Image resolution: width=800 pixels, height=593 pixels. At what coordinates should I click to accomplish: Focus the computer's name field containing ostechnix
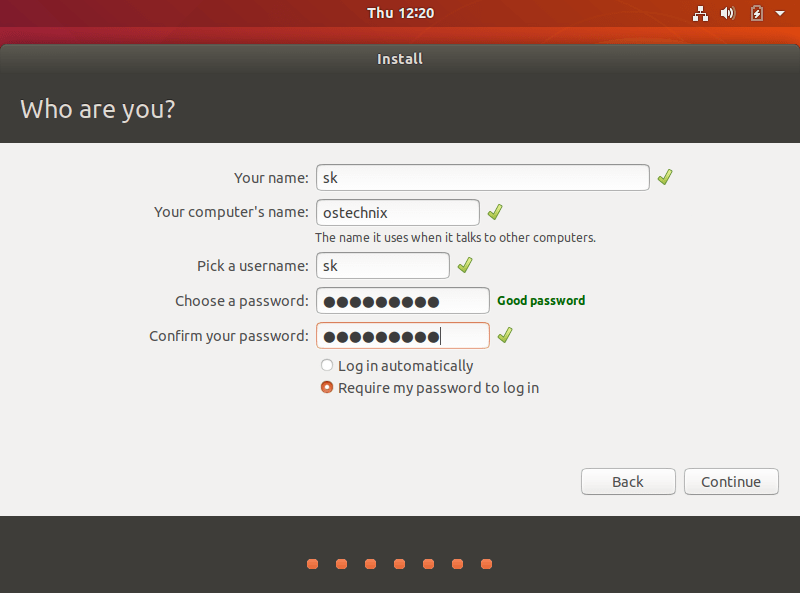(398, 212)
